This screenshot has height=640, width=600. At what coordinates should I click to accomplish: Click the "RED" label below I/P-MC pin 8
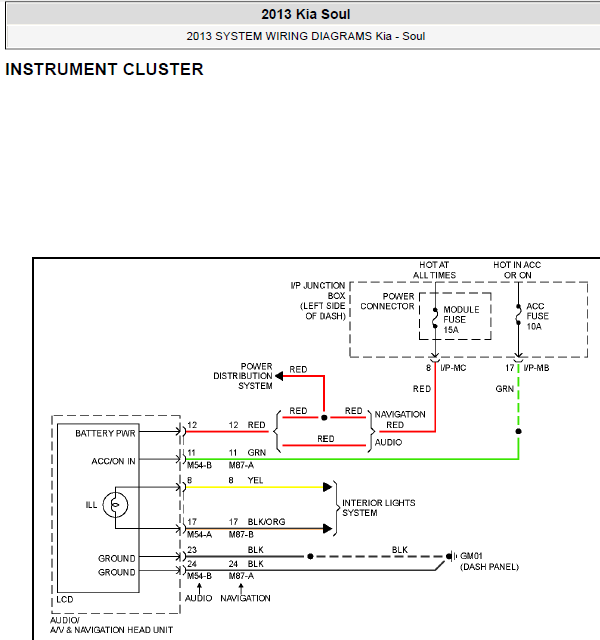point(422,389)
